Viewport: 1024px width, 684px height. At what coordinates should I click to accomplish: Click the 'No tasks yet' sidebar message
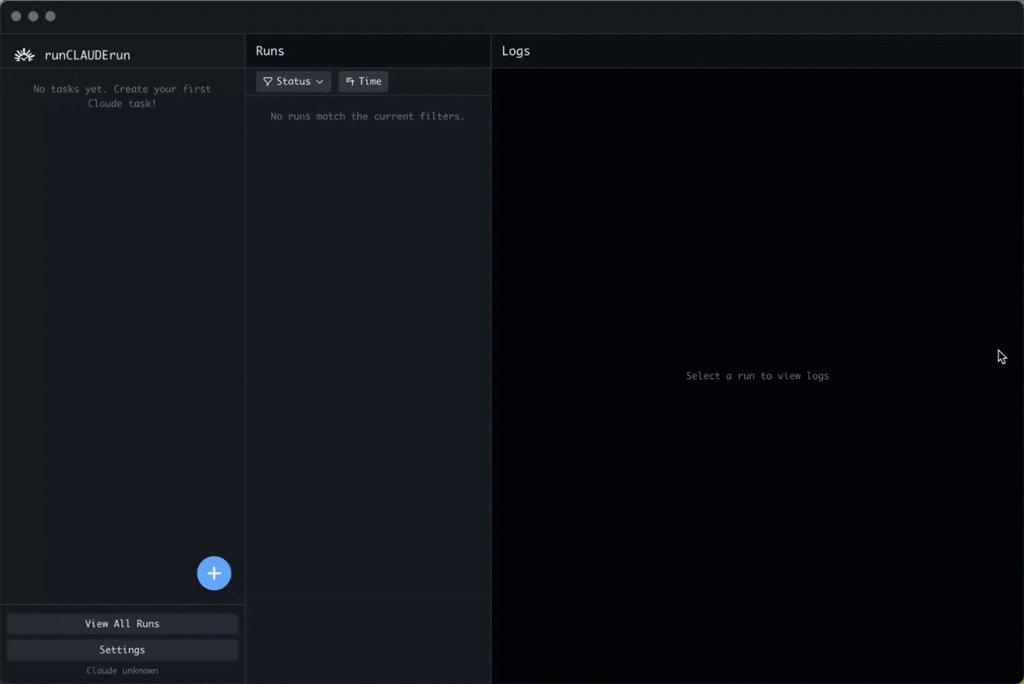click(122, 96)
